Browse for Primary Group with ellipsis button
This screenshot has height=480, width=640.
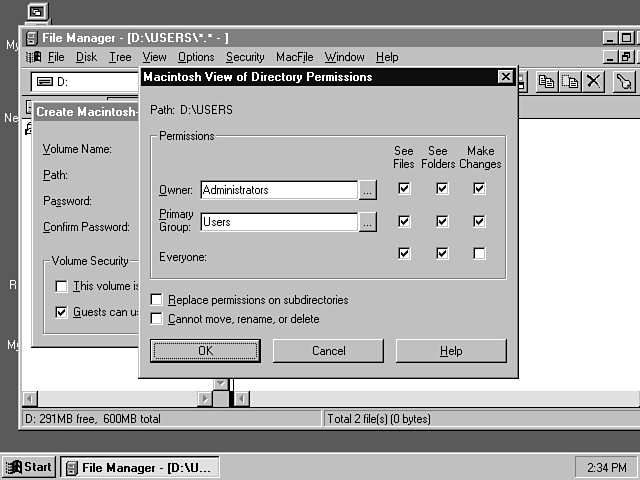368,222
